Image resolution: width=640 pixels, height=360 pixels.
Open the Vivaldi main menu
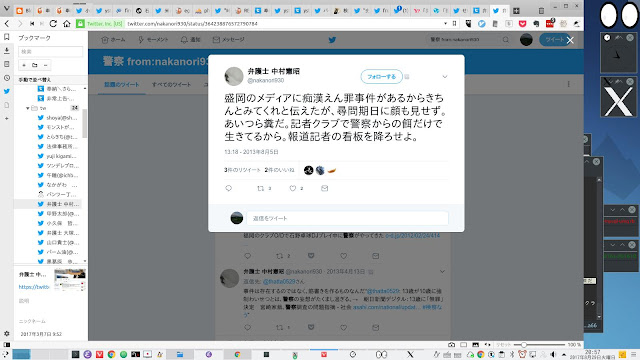(x=6, y=9)
